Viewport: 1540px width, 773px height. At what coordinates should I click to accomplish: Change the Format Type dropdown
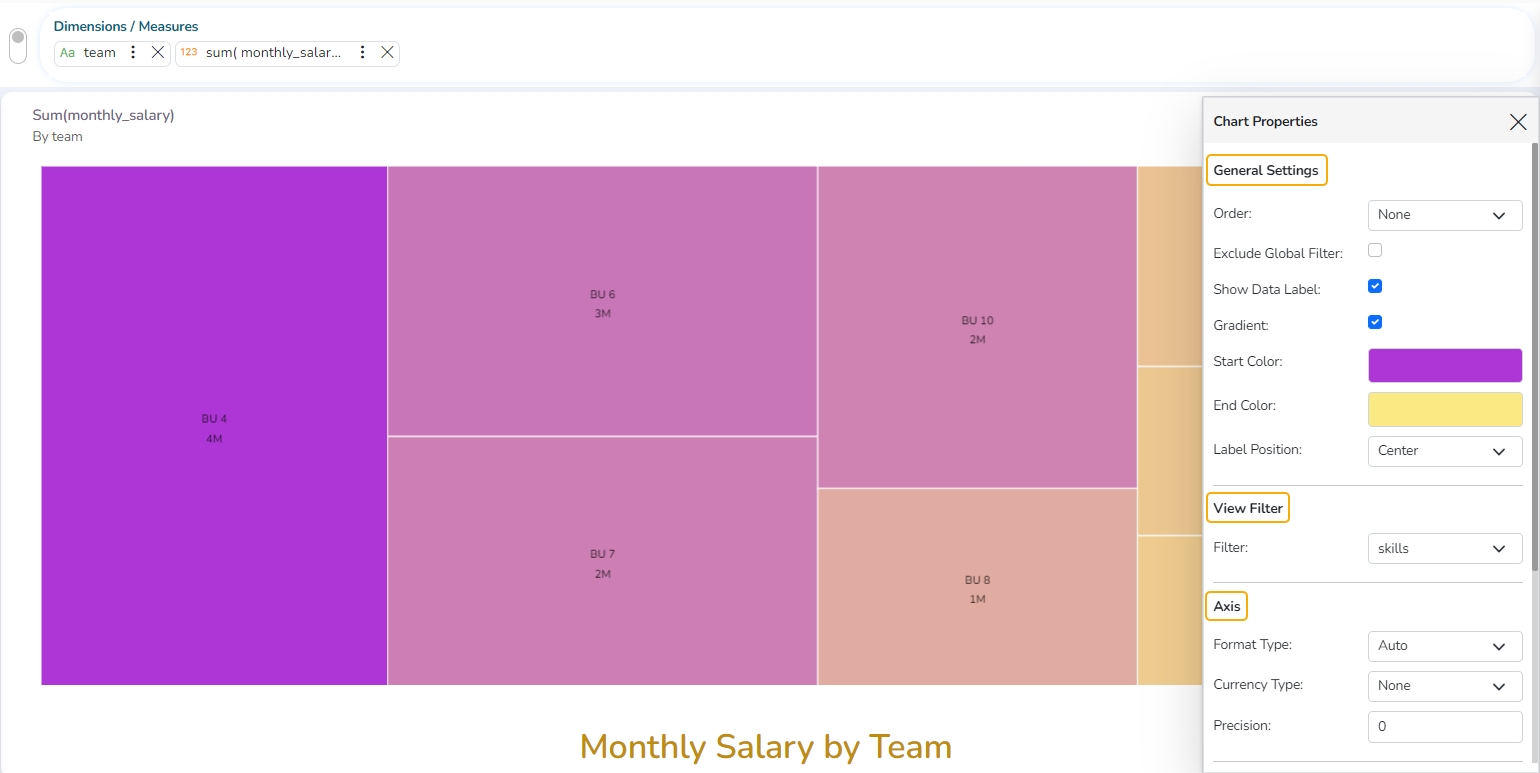coord(1444,646)
